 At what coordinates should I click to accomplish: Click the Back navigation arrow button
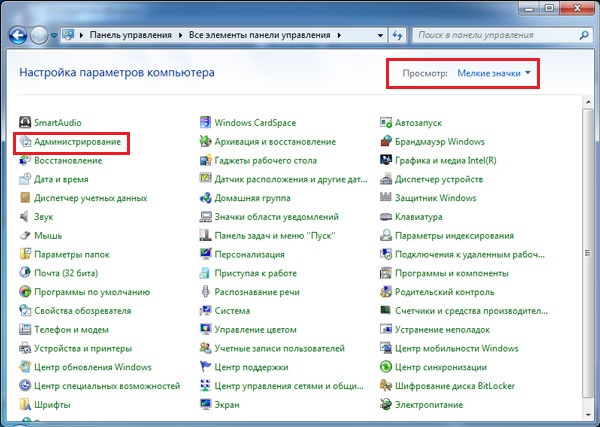point(18,36)
